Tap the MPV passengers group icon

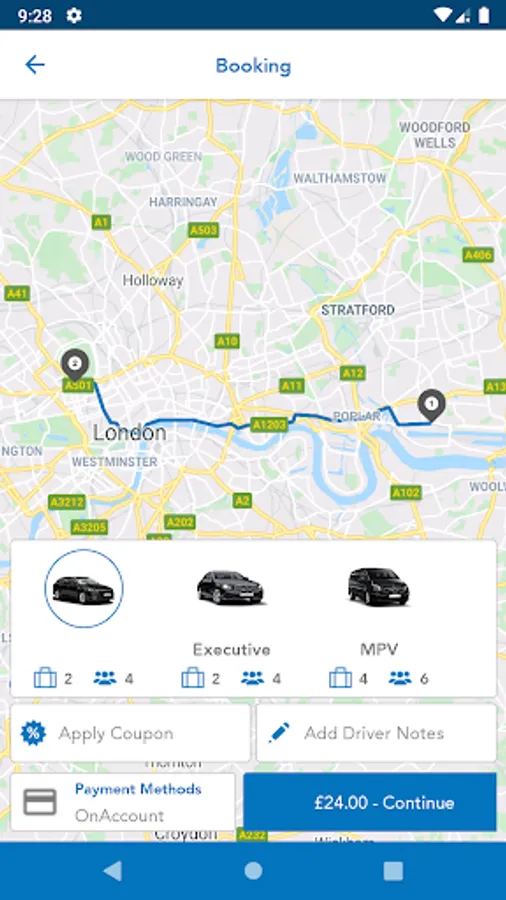[400, 678]
